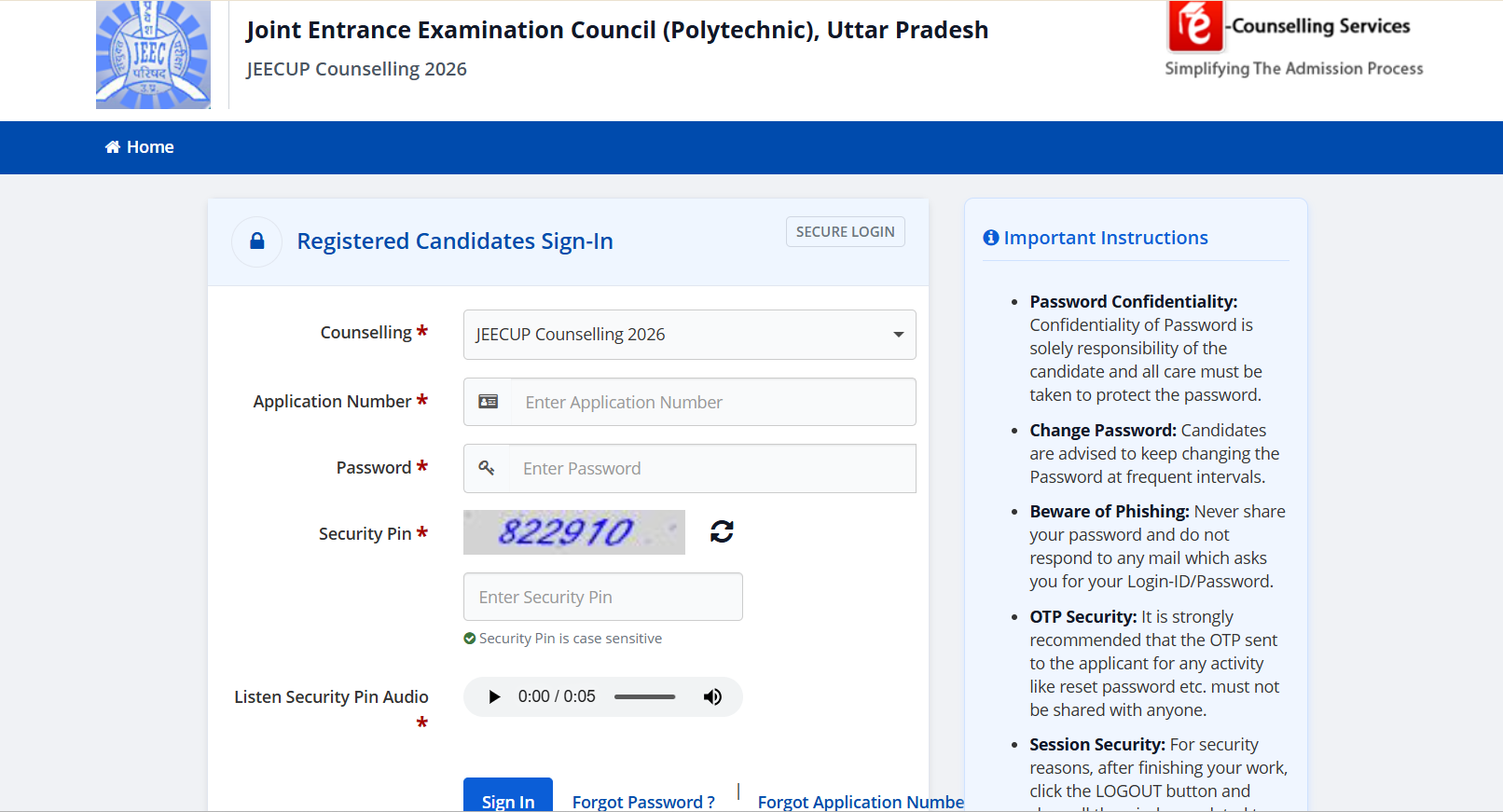Click the audio progress slider

click(x=644, y=696)
